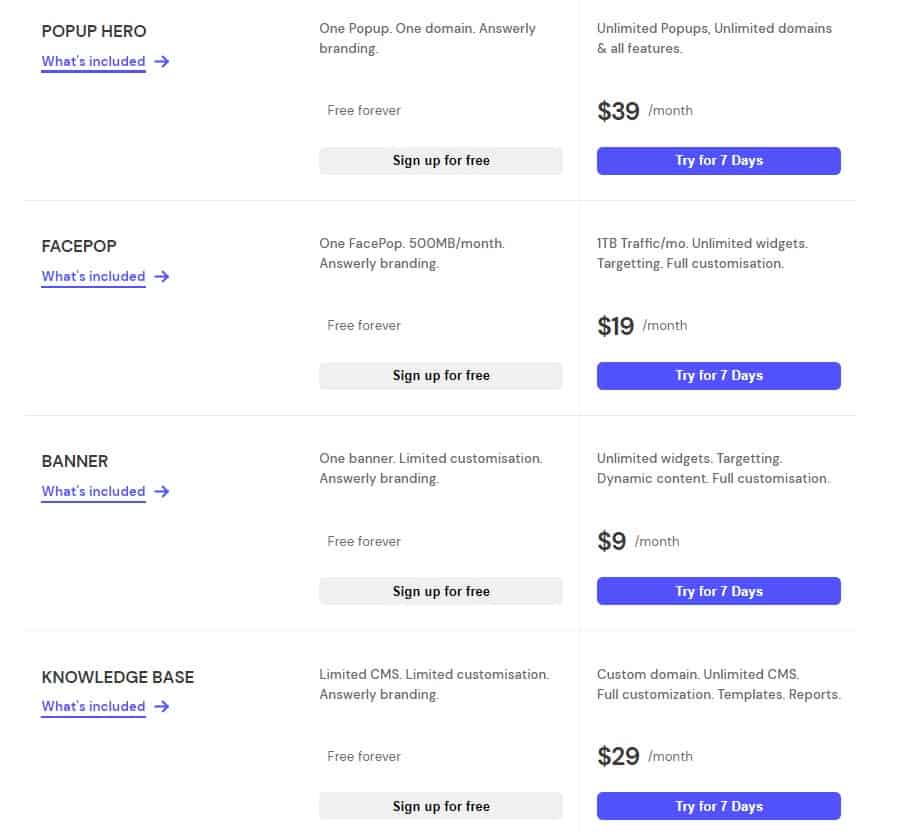Start the 7-day trial of KNOWLEDGE BASE
The image size is (907, 831).
718,806
